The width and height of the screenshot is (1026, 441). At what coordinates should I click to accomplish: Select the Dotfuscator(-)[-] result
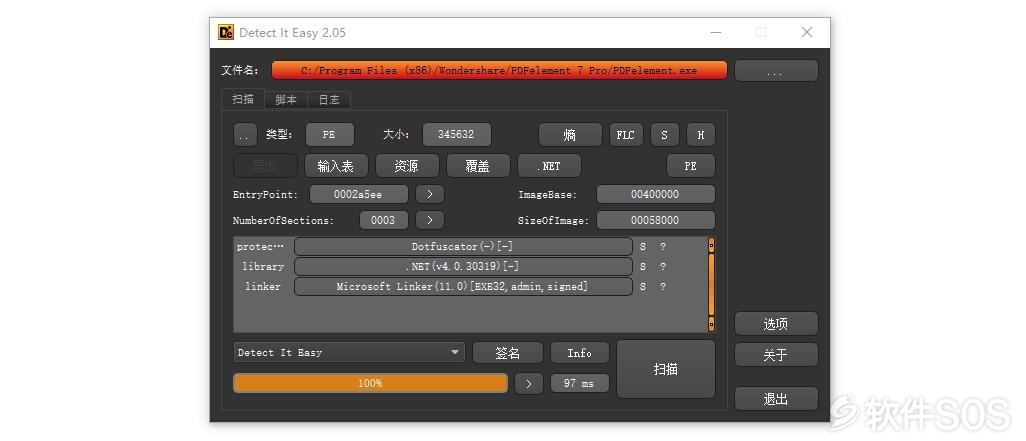click(x=463, y=247)
